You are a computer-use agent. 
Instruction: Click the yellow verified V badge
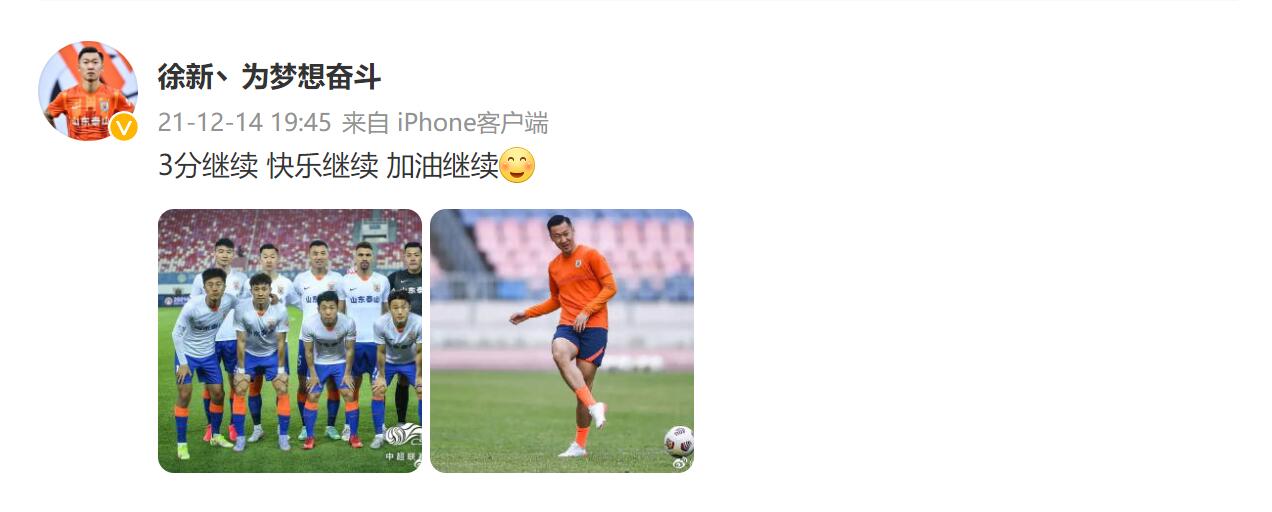pos(123,127)
